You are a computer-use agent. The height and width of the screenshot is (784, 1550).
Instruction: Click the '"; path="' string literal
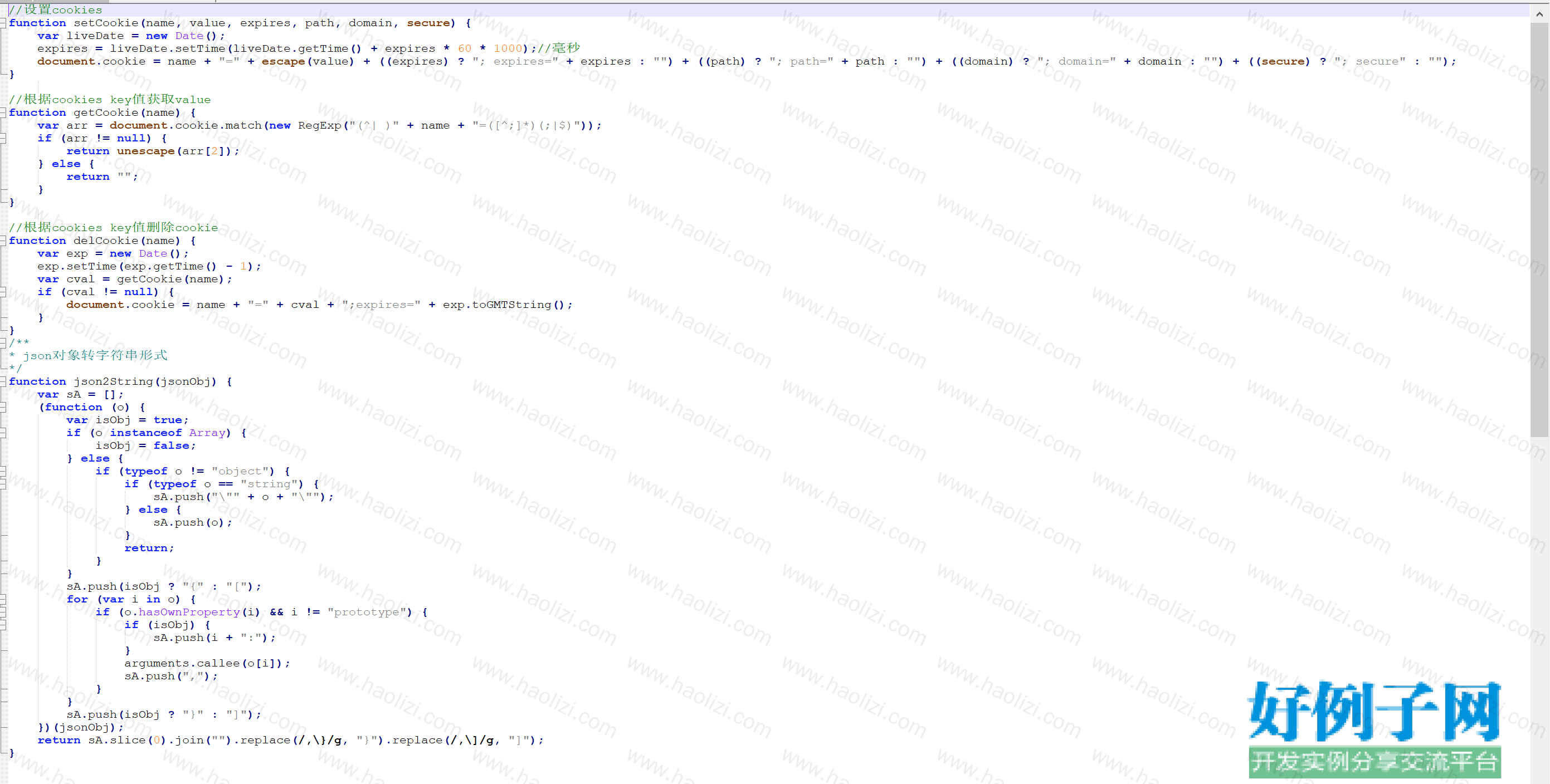click(x=802, y=61)
